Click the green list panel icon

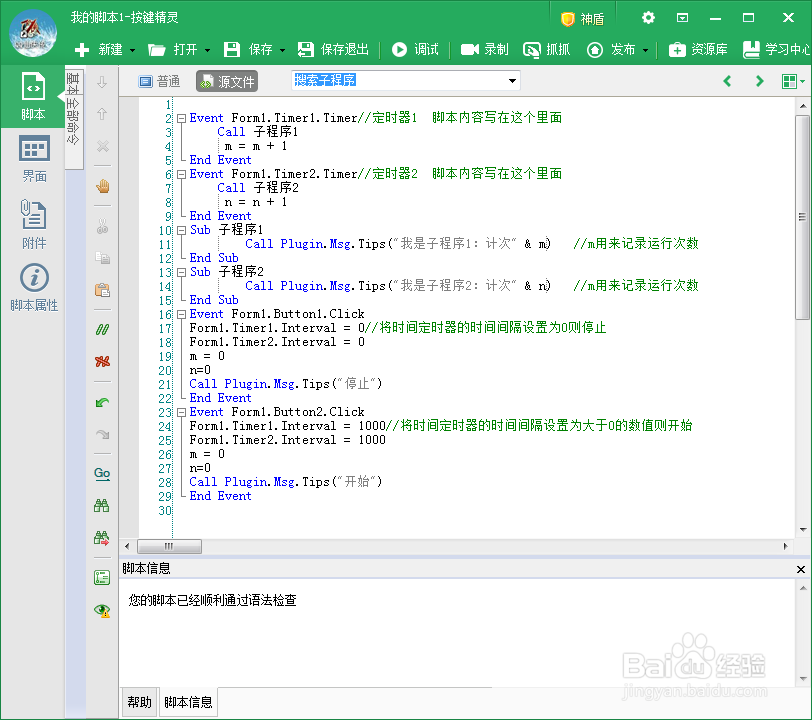click(102, 578)
